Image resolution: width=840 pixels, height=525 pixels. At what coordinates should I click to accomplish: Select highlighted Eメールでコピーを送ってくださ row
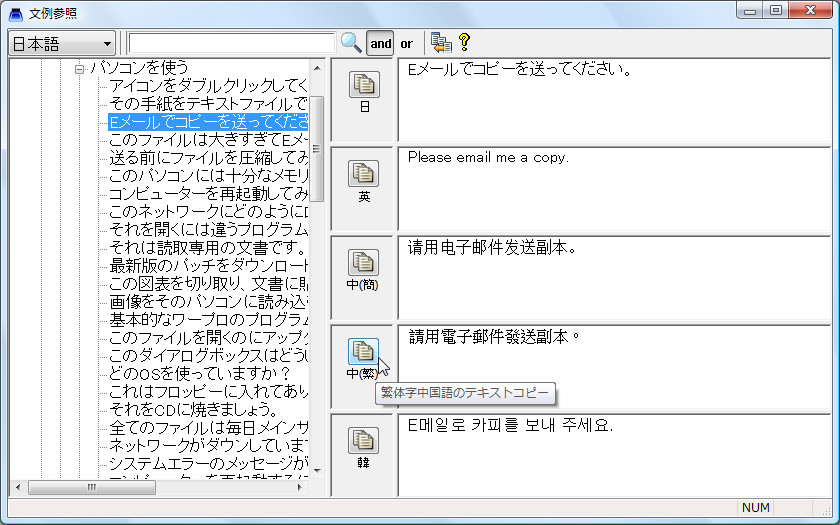coord(208,122)
